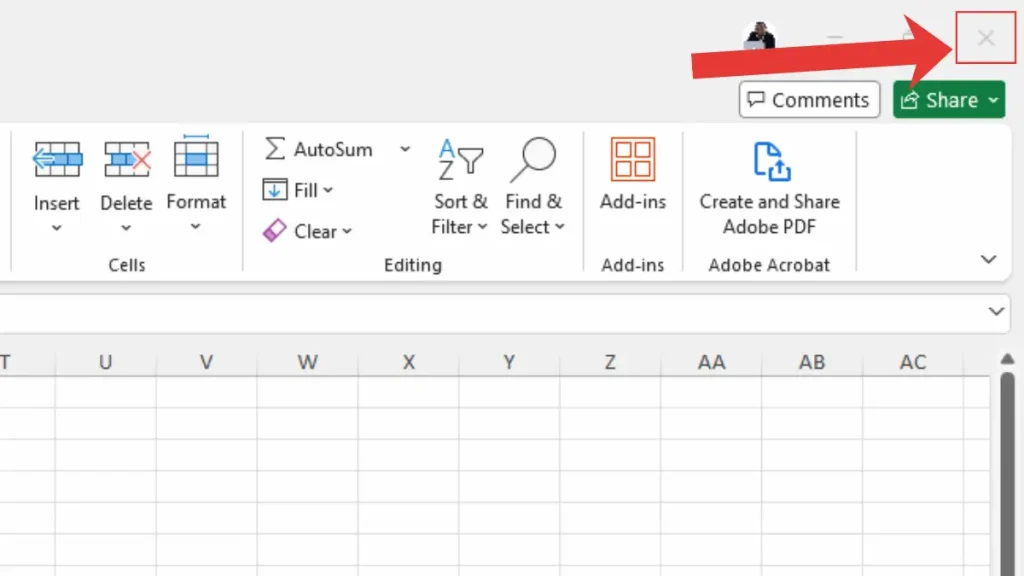Select column header Z
The height and width of the screenshot is (576, 1024).
coord(610,362)
